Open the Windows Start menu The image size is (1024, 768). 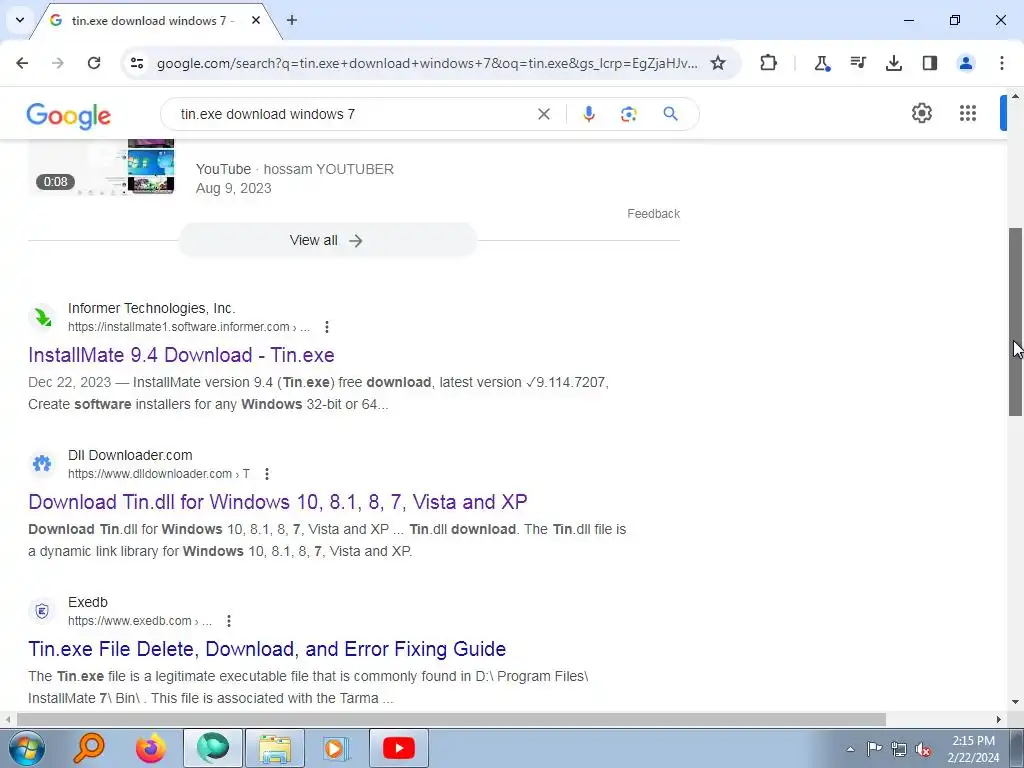coord(27,748)
